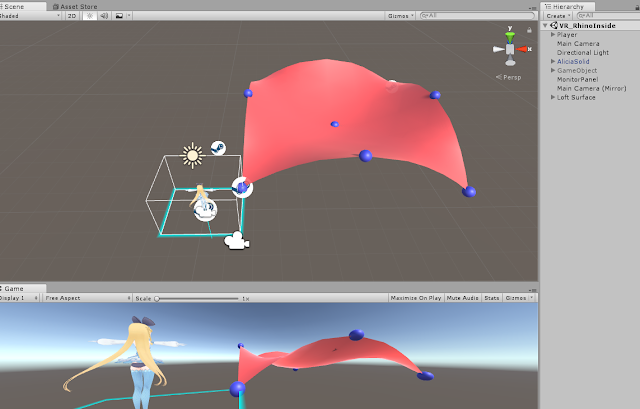Collapse the VR_RhinoInside scene node
640x409 pixels.
click(x=545, y=25)
